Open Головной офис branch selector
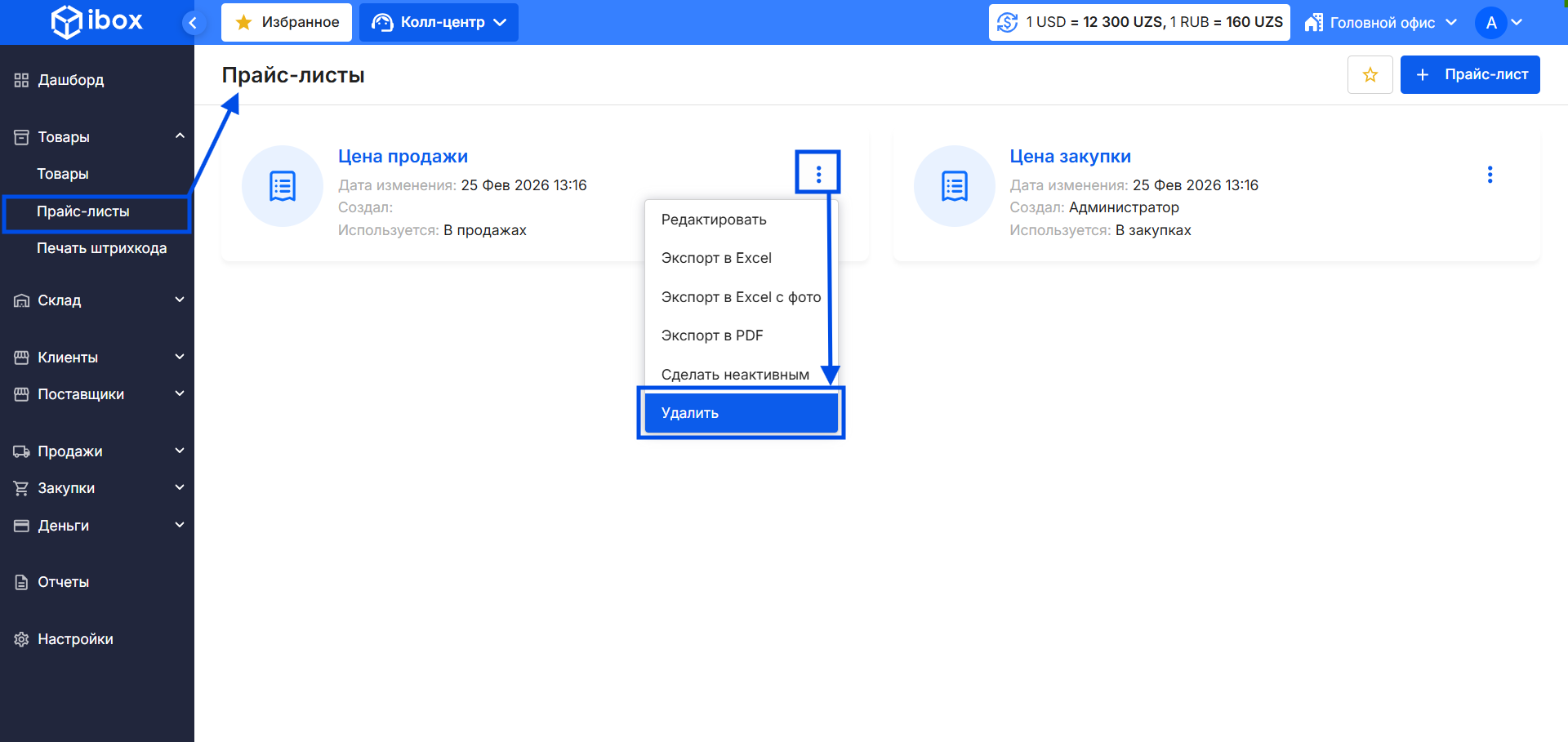 [x=1381, y=23]
